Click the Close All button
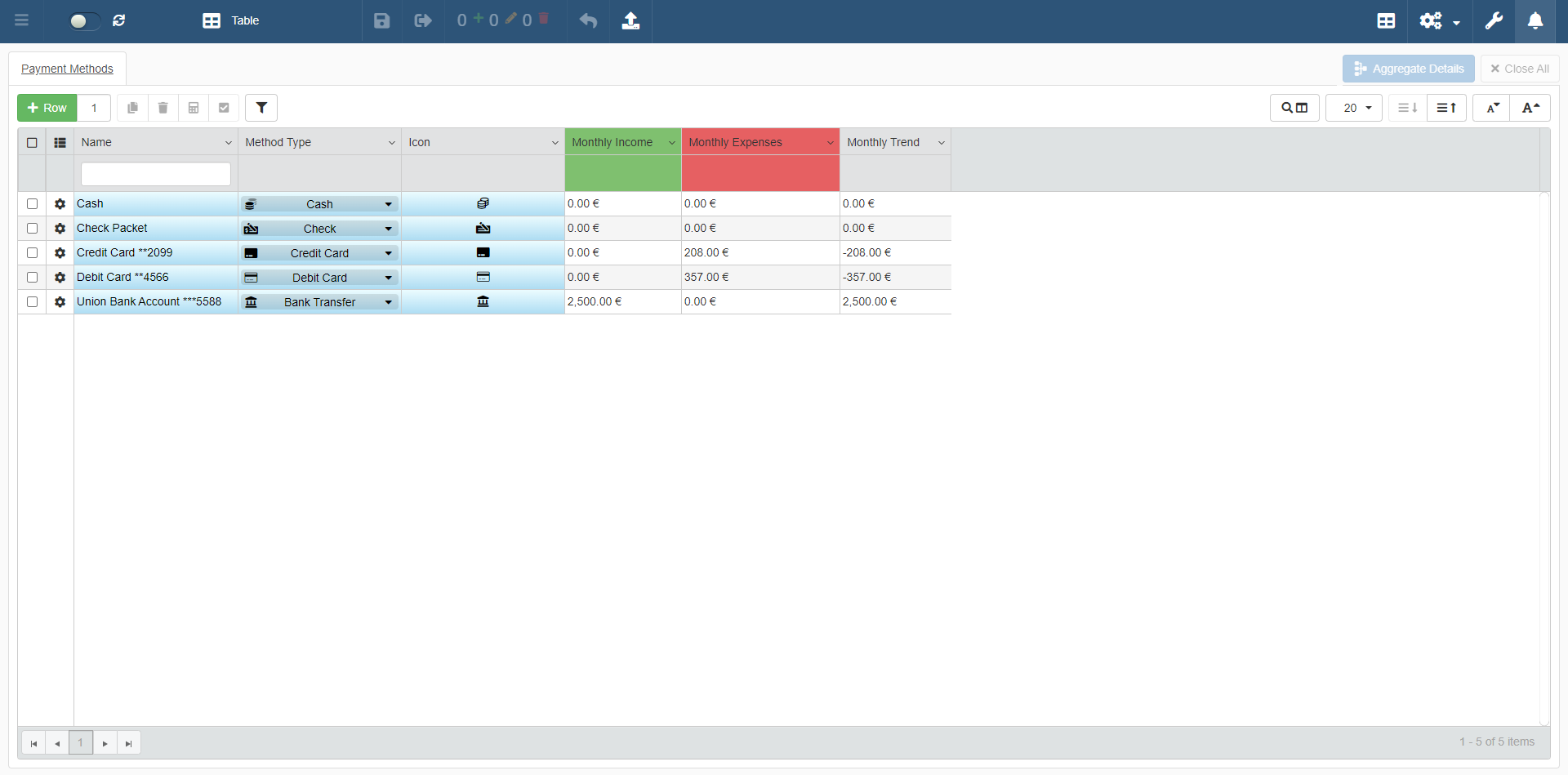The width and height of the screenshot is (1568, 775). pyautogui.click(x=1519, y=69)
